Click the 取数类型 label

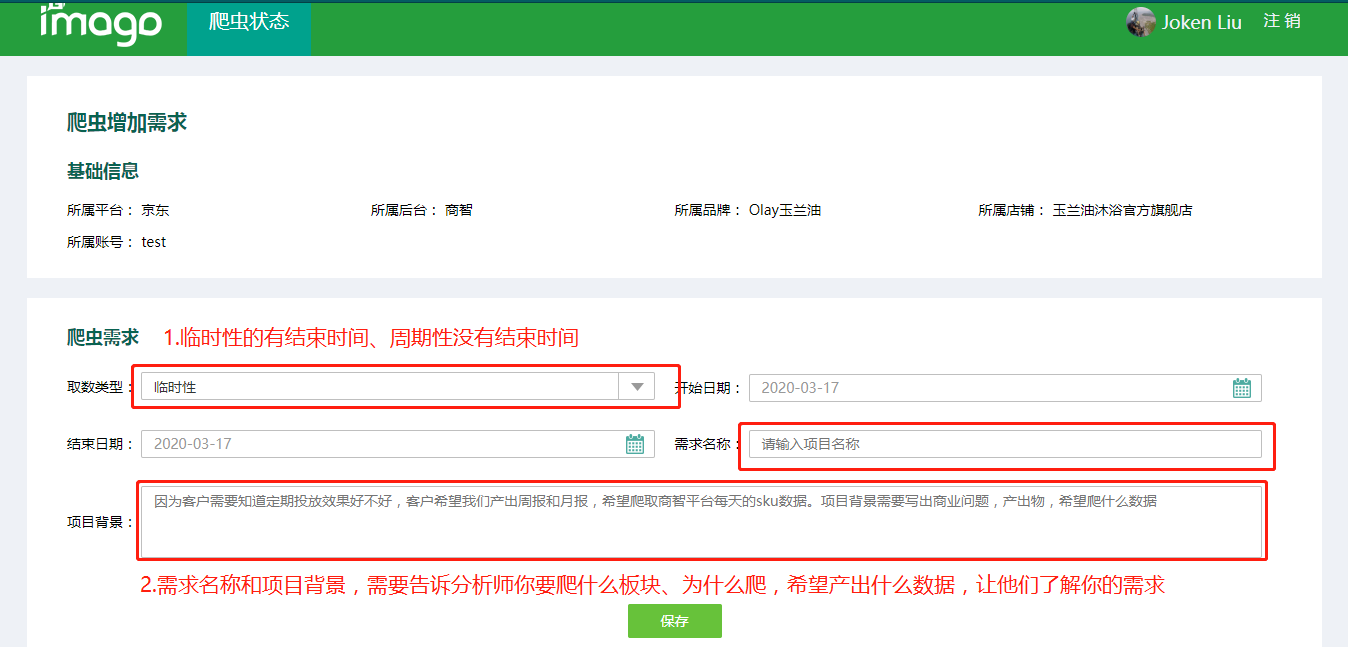point(100,387)
